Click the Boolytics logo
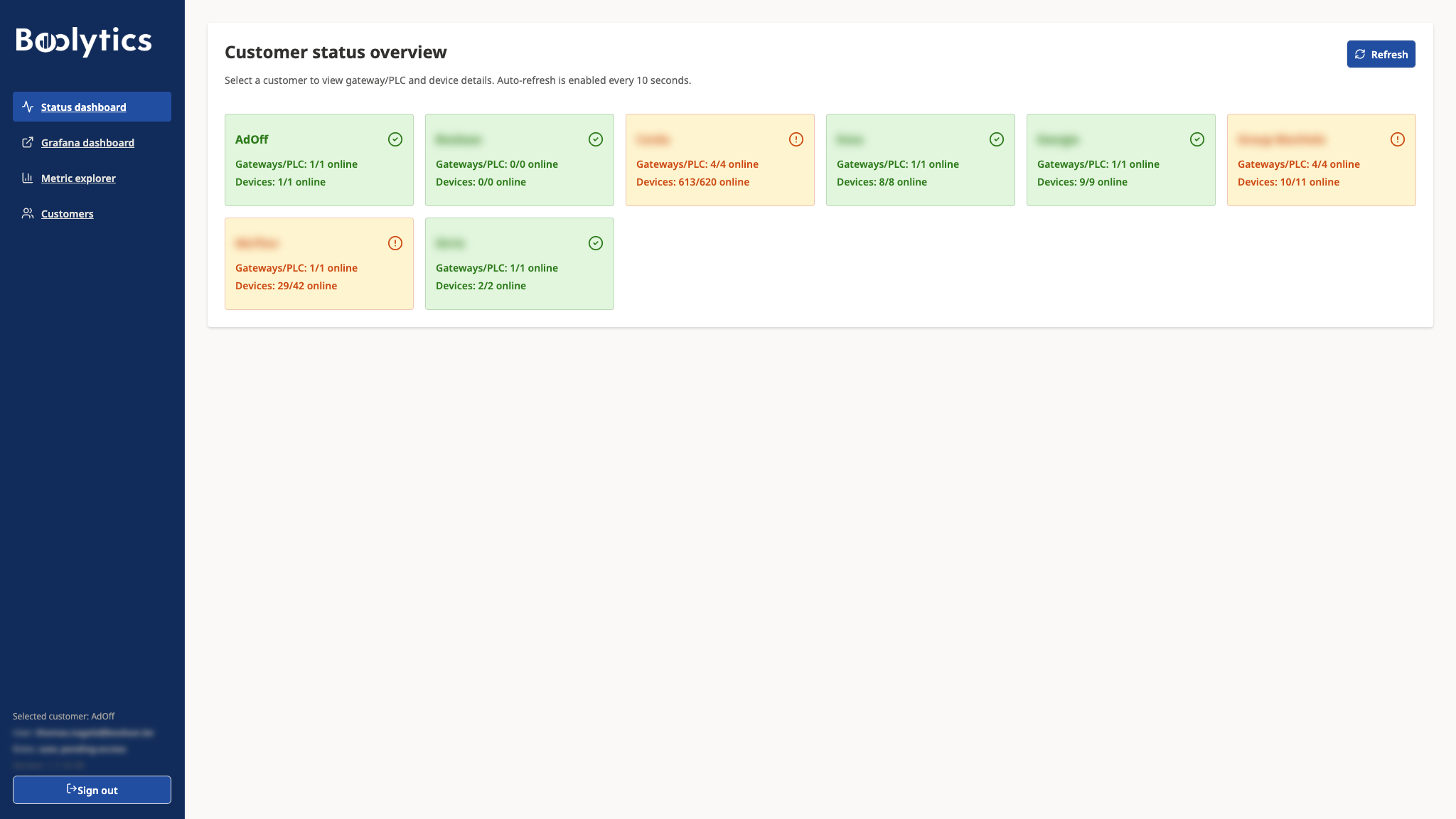This screenshot has width=1456, height=819. pyautogui.click(x=84, y=41)
